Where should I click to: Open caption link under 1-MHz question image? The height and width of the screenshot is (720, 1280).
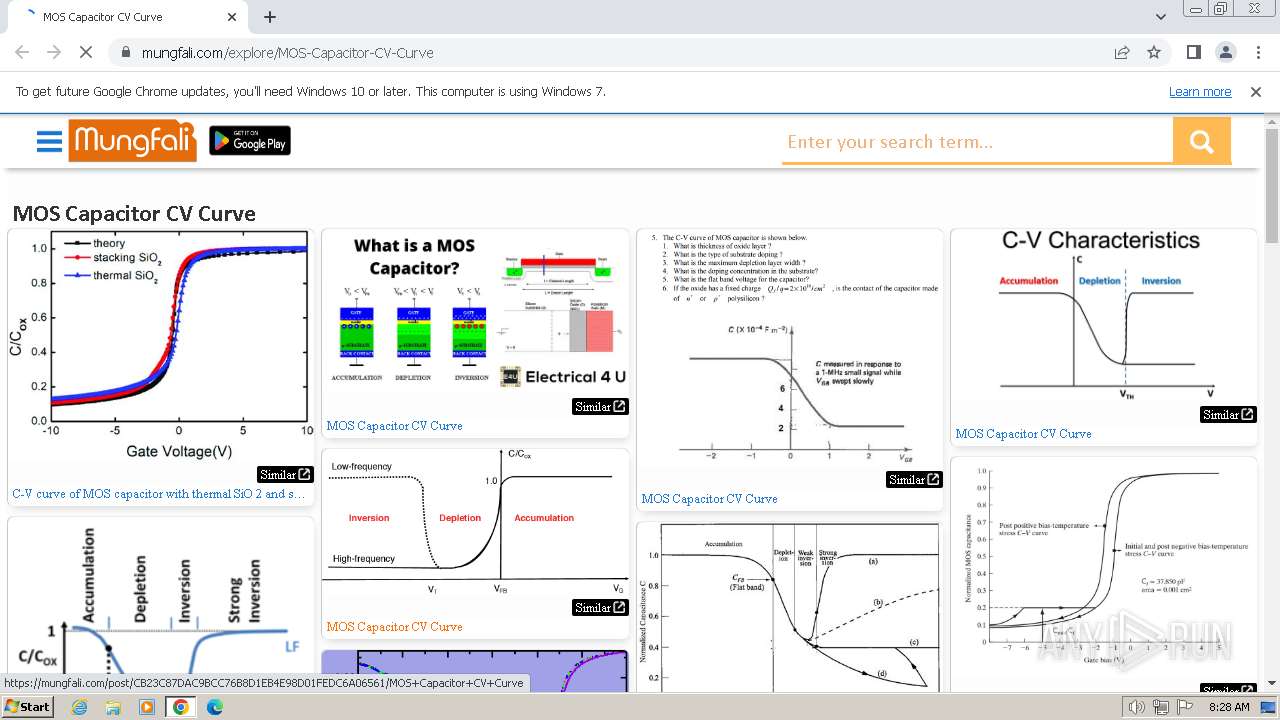709,499
